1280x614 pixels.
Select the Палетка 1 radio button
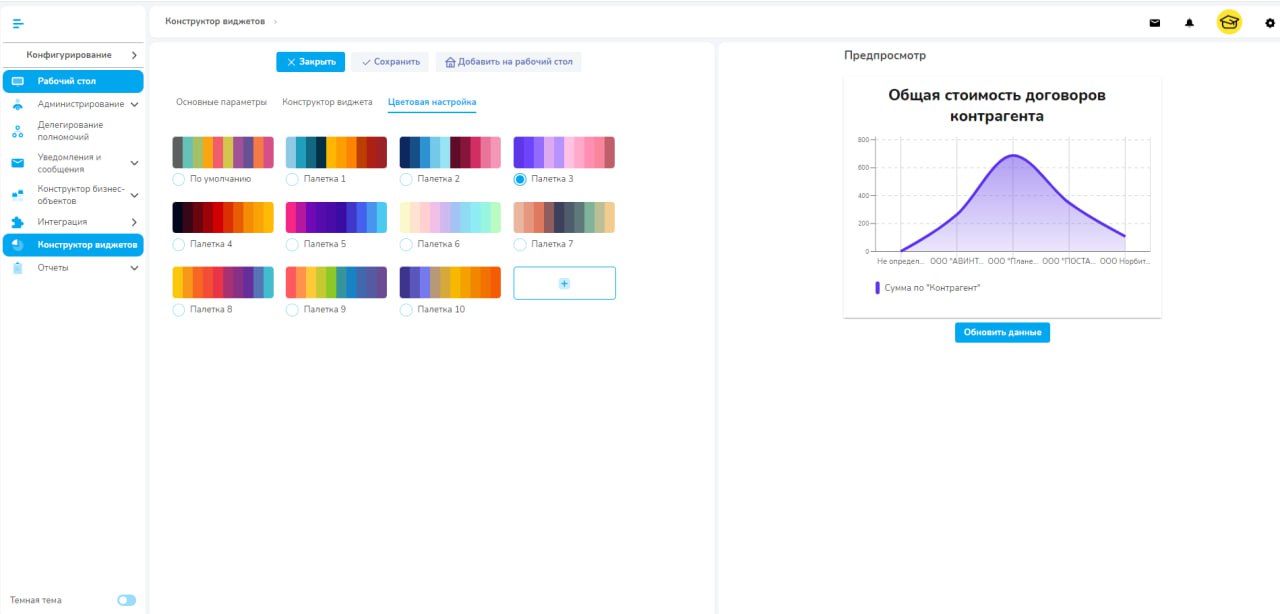point(293,179)
